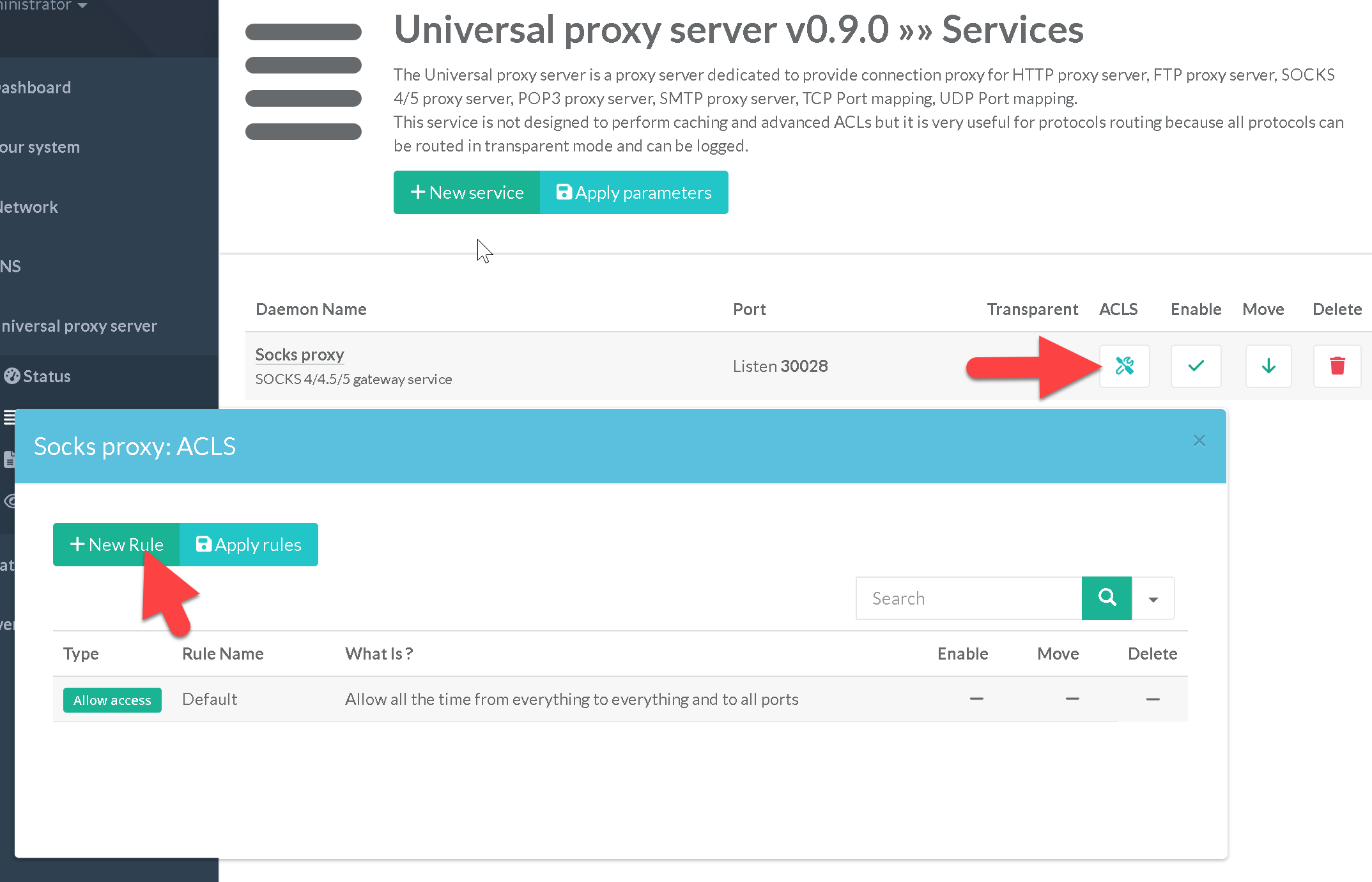Open ACLS tools icon for Socks proxy
1372x882 pixels.
(1124, 366)
